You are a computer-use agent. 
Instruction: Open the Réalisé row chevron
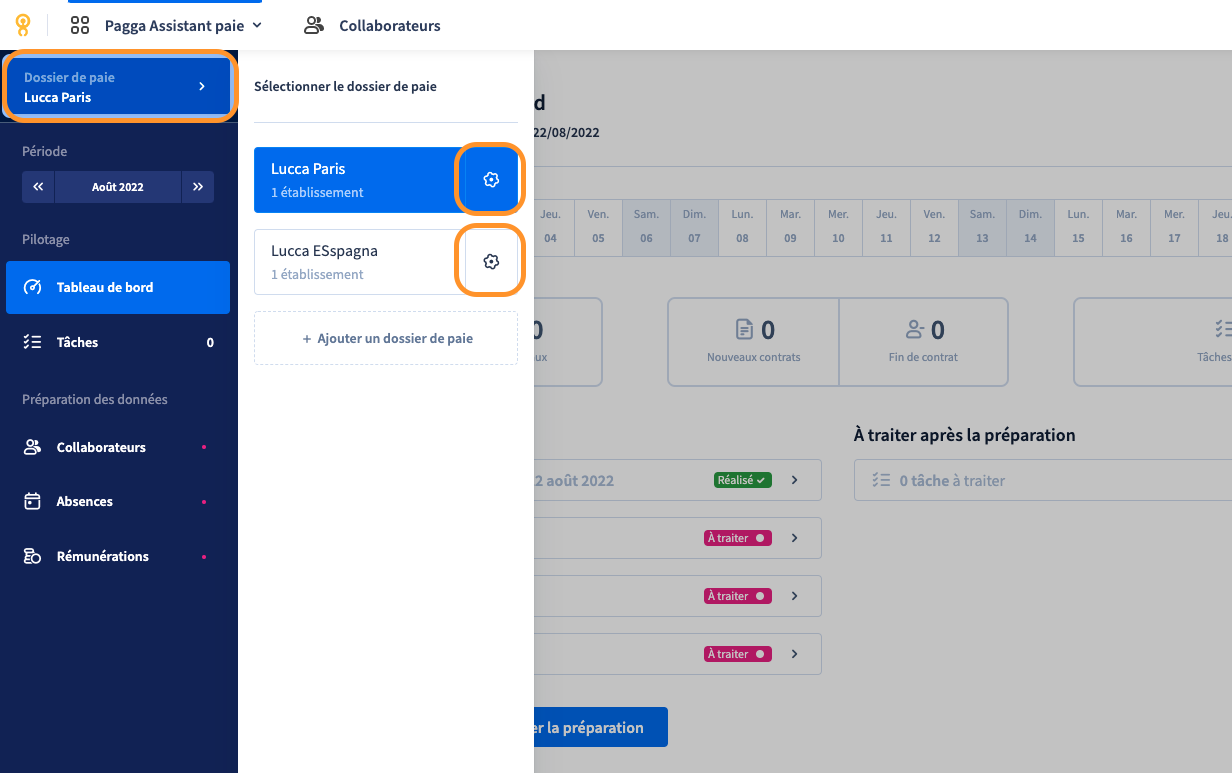[x=795, y=480]
